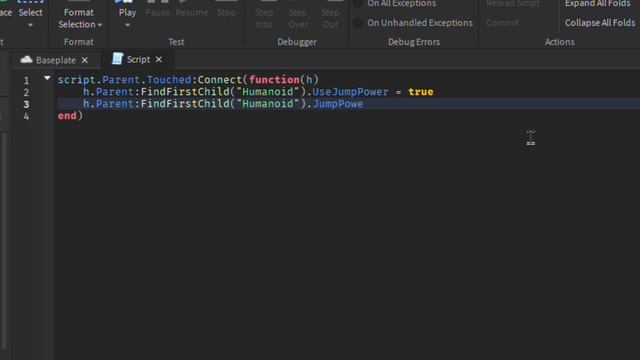Click the word Touched in line 1

point(169,80)
